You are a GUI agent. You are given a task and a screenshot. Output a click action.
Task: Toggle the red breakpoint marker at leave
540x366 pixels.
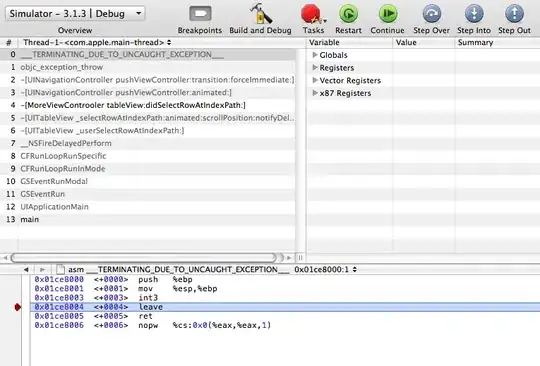tap(18, 307)
